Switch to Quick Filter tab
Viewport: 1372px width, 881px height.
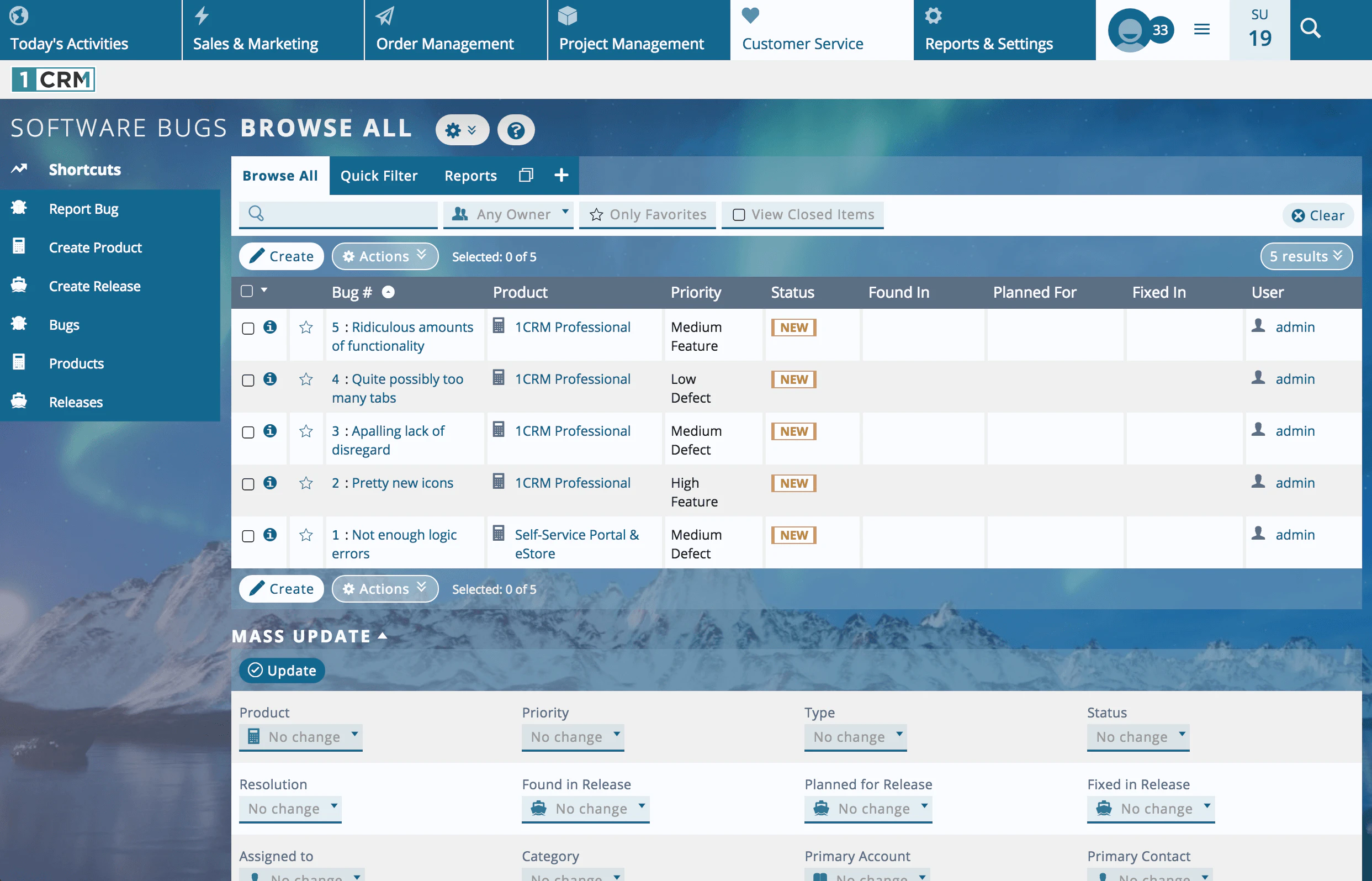coord(379,176)
